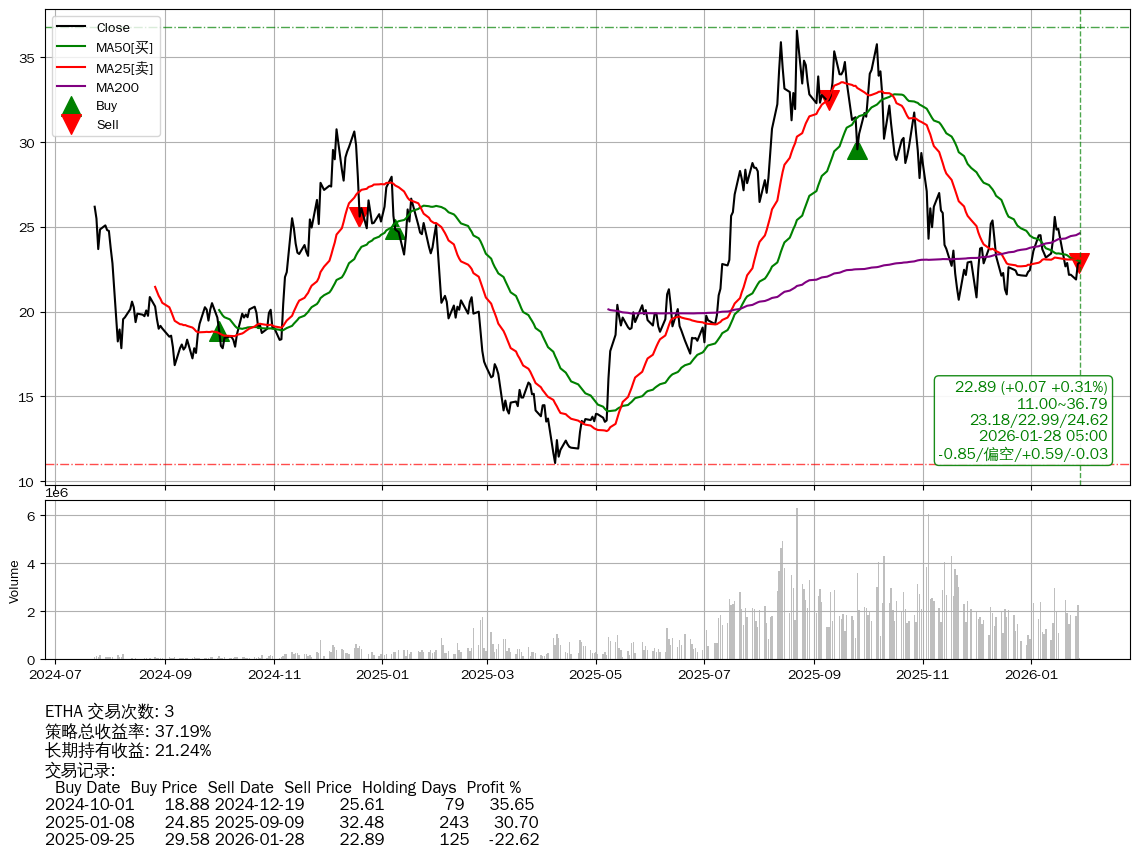1139x857 pixels.
Task: Click the red Sell triangle in the legend
Action: click(71, 124)
